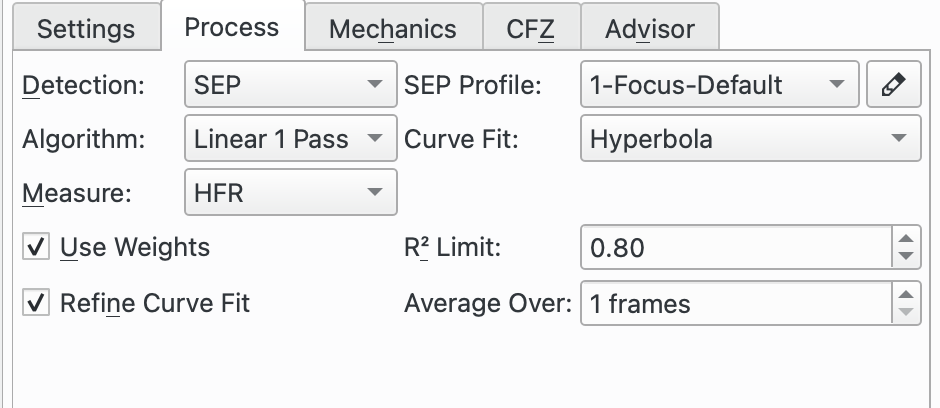
Task: Open the Advisor tab
Action: [650, 28]
